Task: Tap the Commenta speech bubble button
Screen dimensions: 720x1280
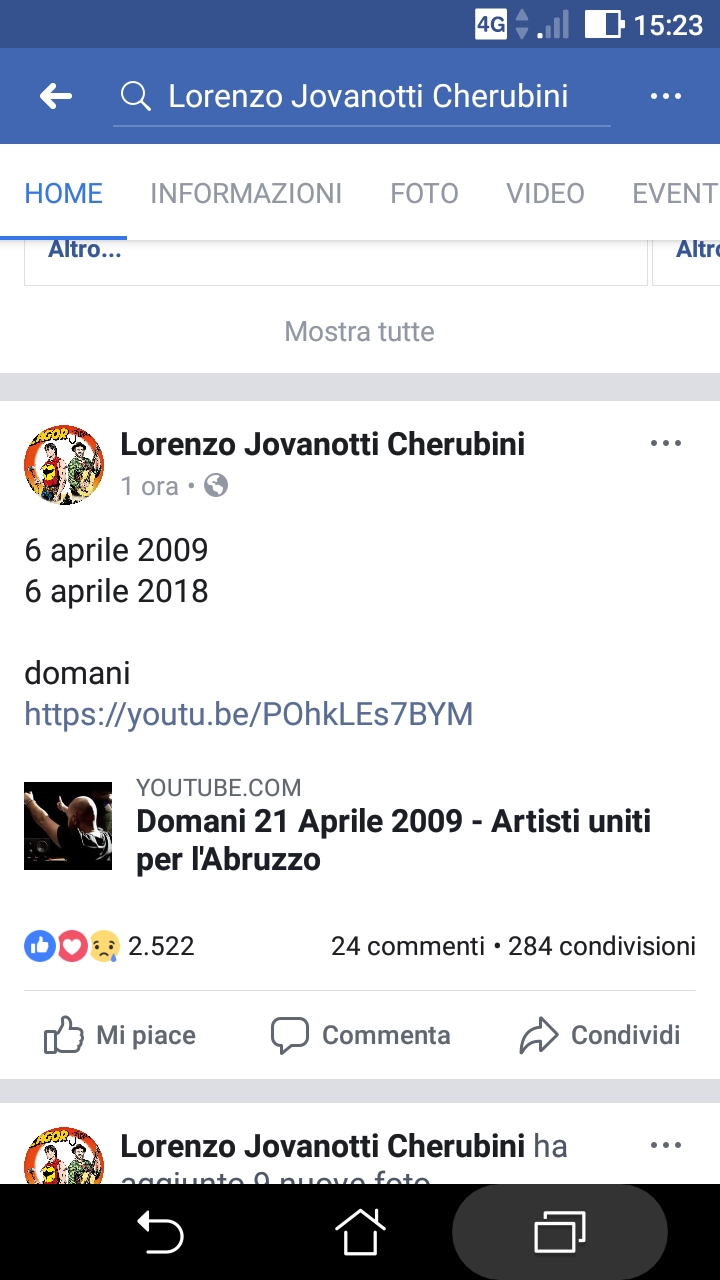Action: pos(360,1035)
